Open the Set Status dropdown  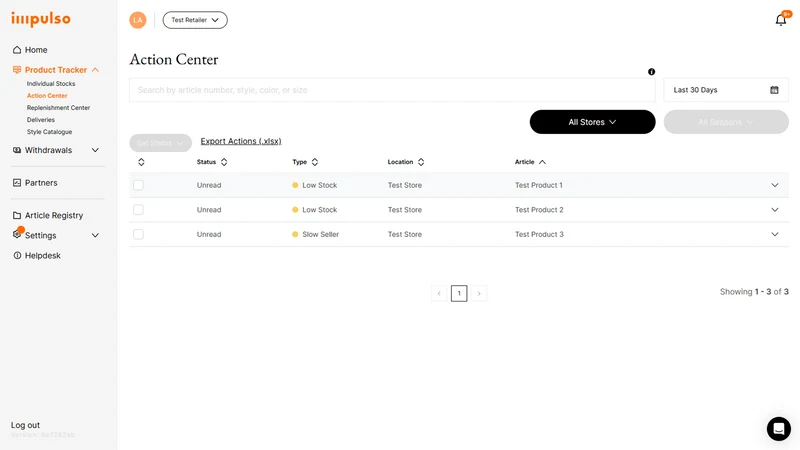pyautogui.click(x=160, y=143)
